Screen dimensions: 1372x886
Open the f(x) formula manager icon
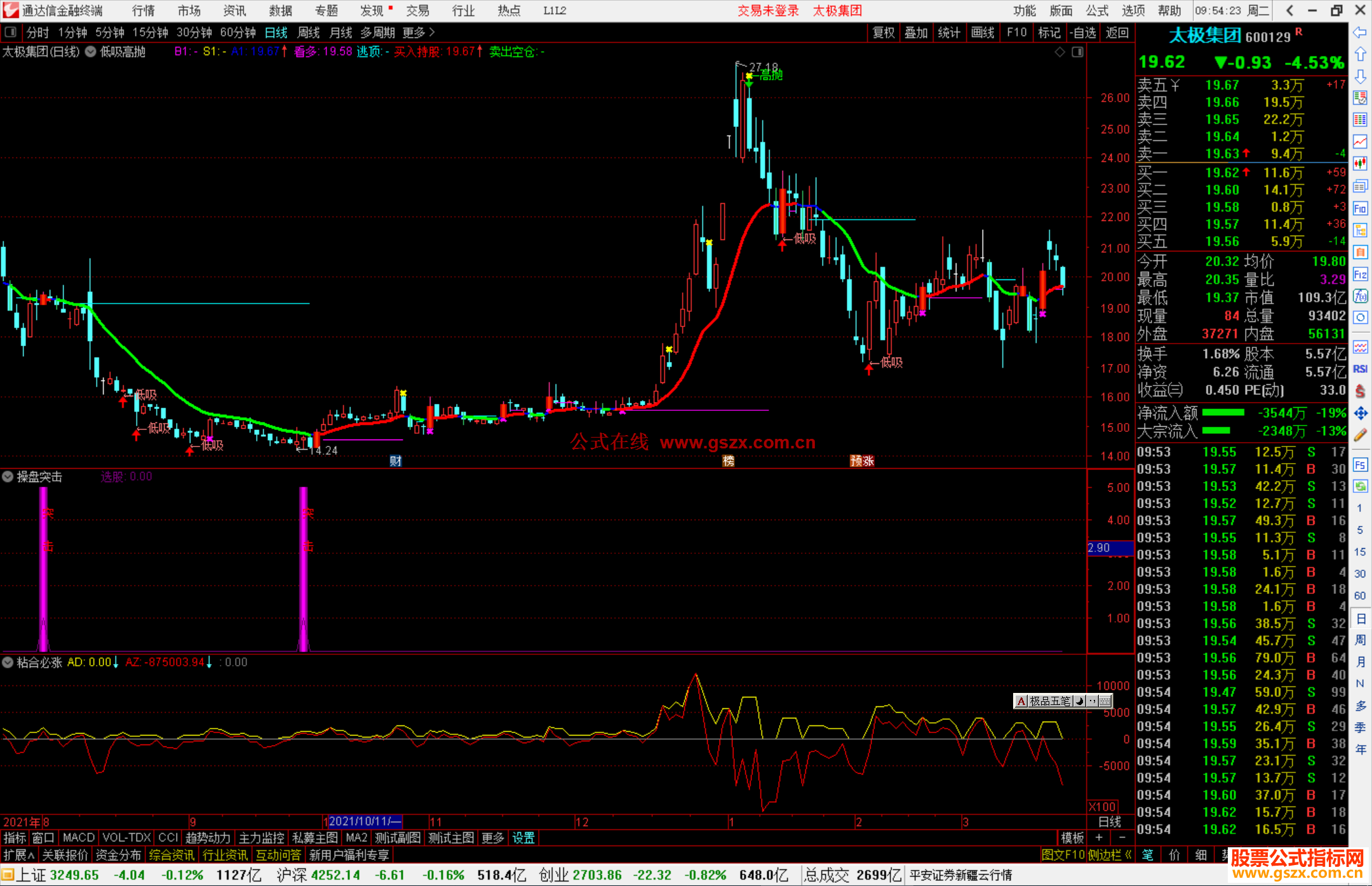click(x=1360, y=296)
